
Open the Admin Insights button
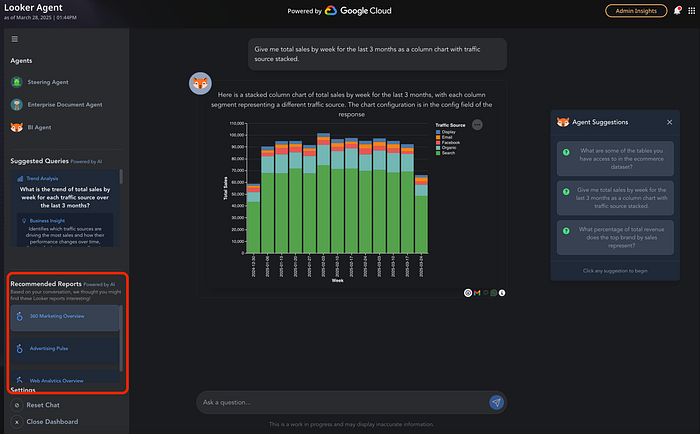(636, 11)
